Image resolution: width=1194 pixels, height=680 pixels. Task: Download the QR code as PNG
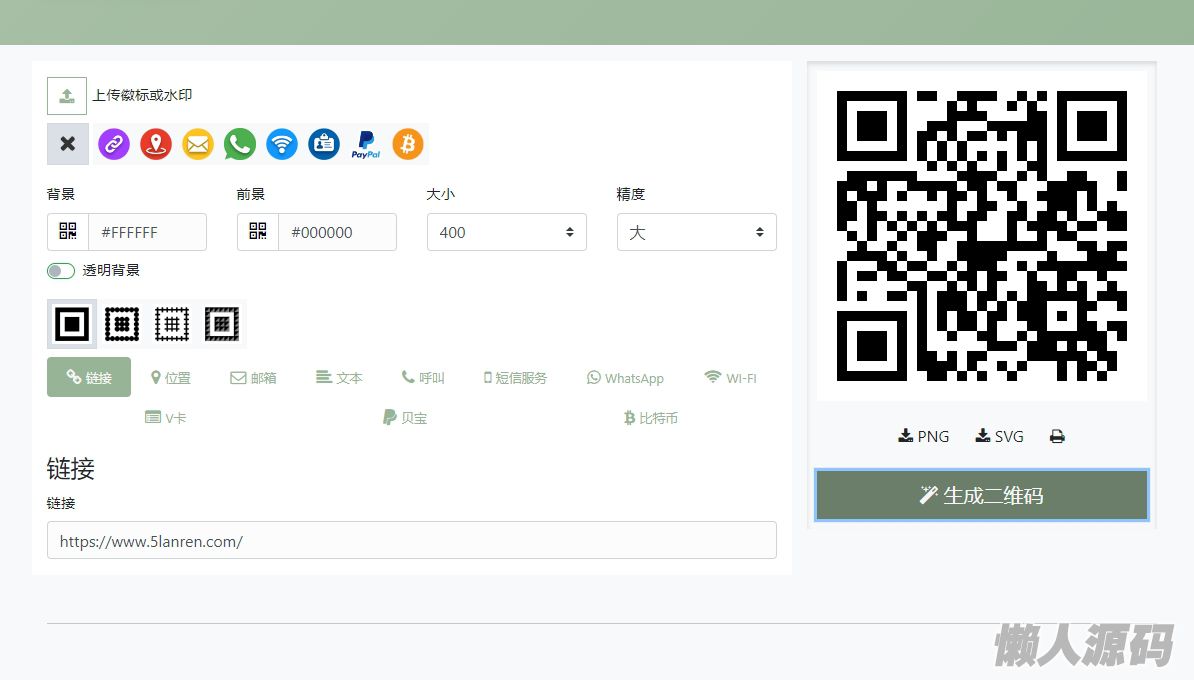tap(924, 436)
